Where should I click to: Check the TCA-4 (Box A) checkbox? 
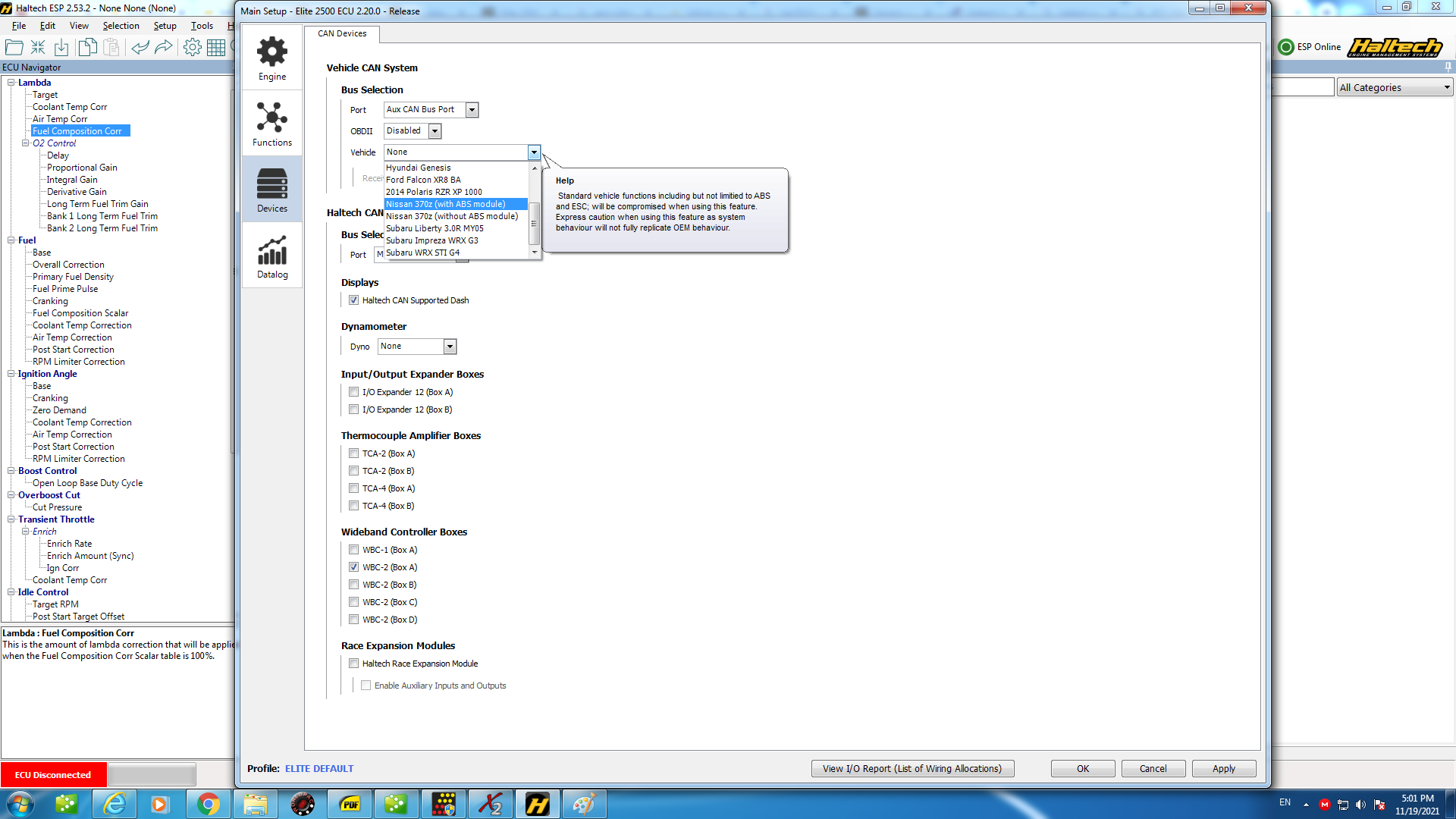tap(353, 488)
